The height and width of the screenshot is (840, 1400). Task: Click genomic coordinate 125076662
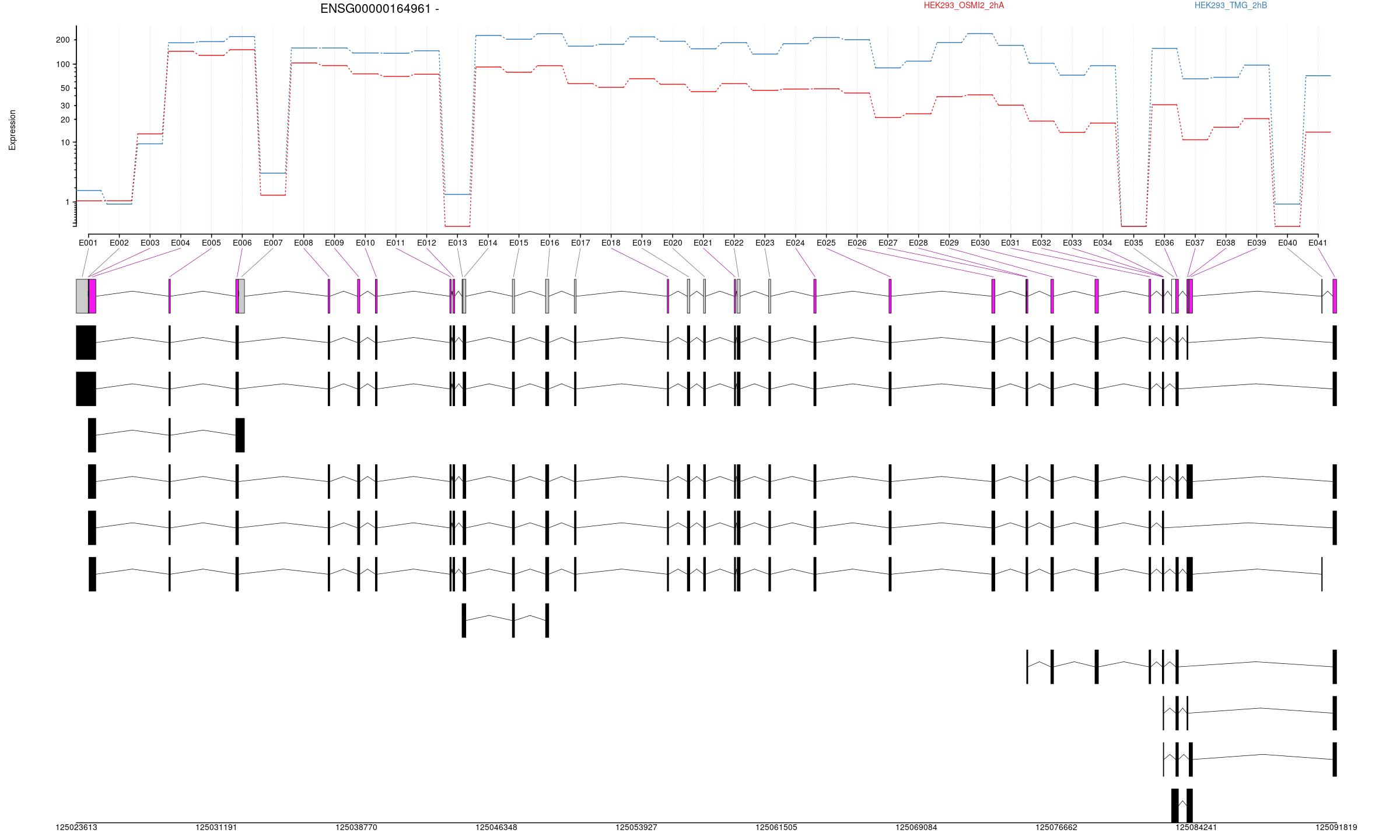coord(1056,828)
